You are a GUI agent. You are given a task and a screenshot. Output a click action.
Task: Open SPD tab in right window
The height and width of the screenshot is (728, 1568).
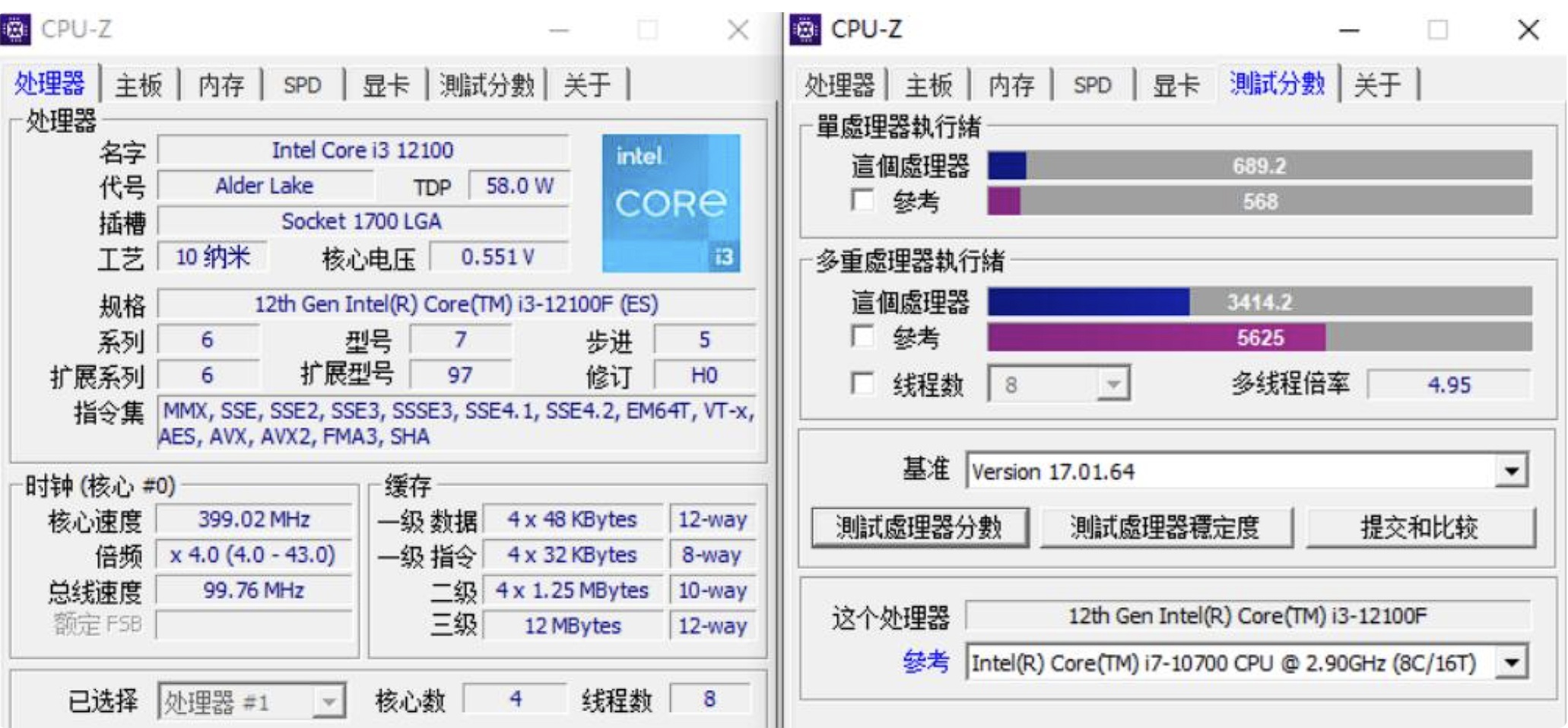coord(1092,84)
